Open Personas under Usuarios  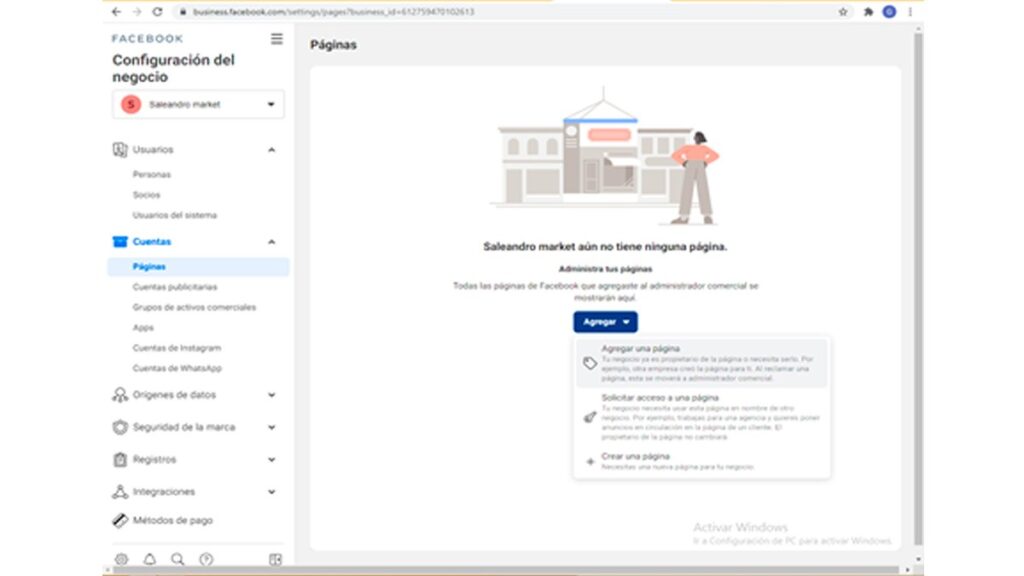152,174
